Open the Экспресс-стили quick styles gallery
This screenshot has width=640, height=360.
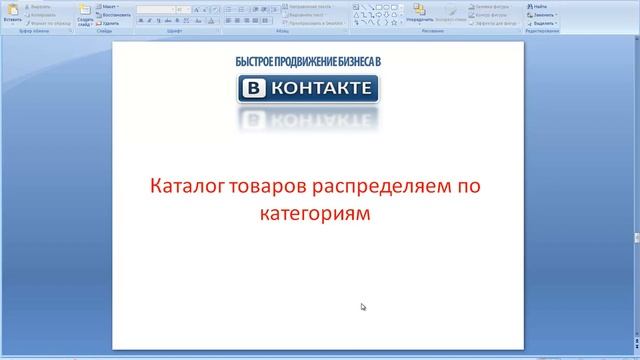[x=451, y=14]
